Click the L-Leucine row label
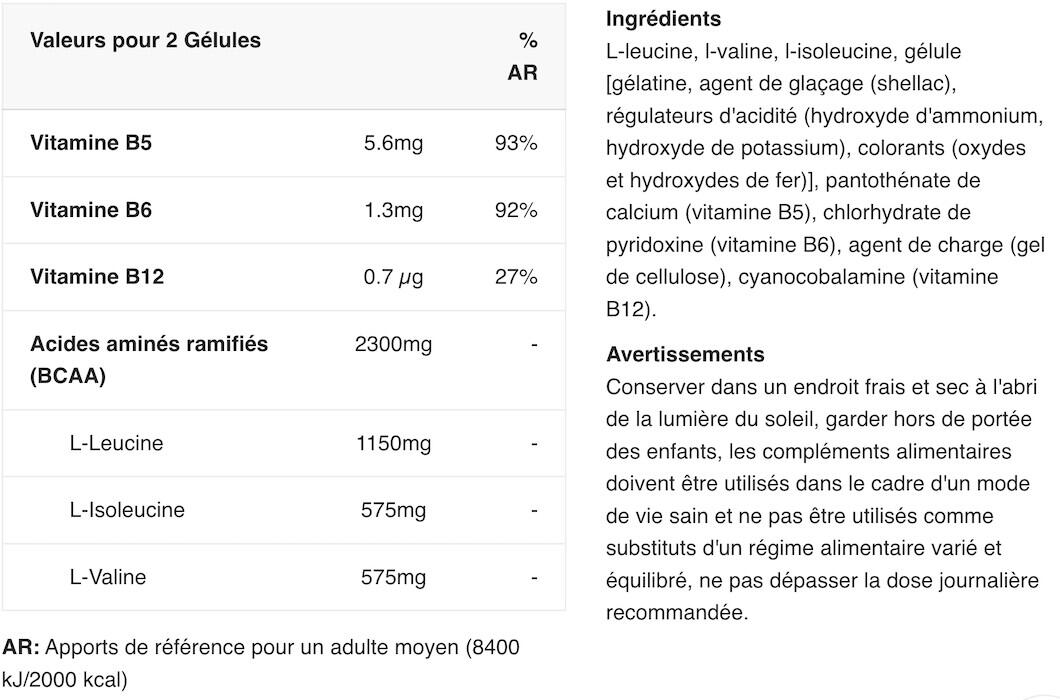This screenshot has width=1060, height=700. click(116, 444)
